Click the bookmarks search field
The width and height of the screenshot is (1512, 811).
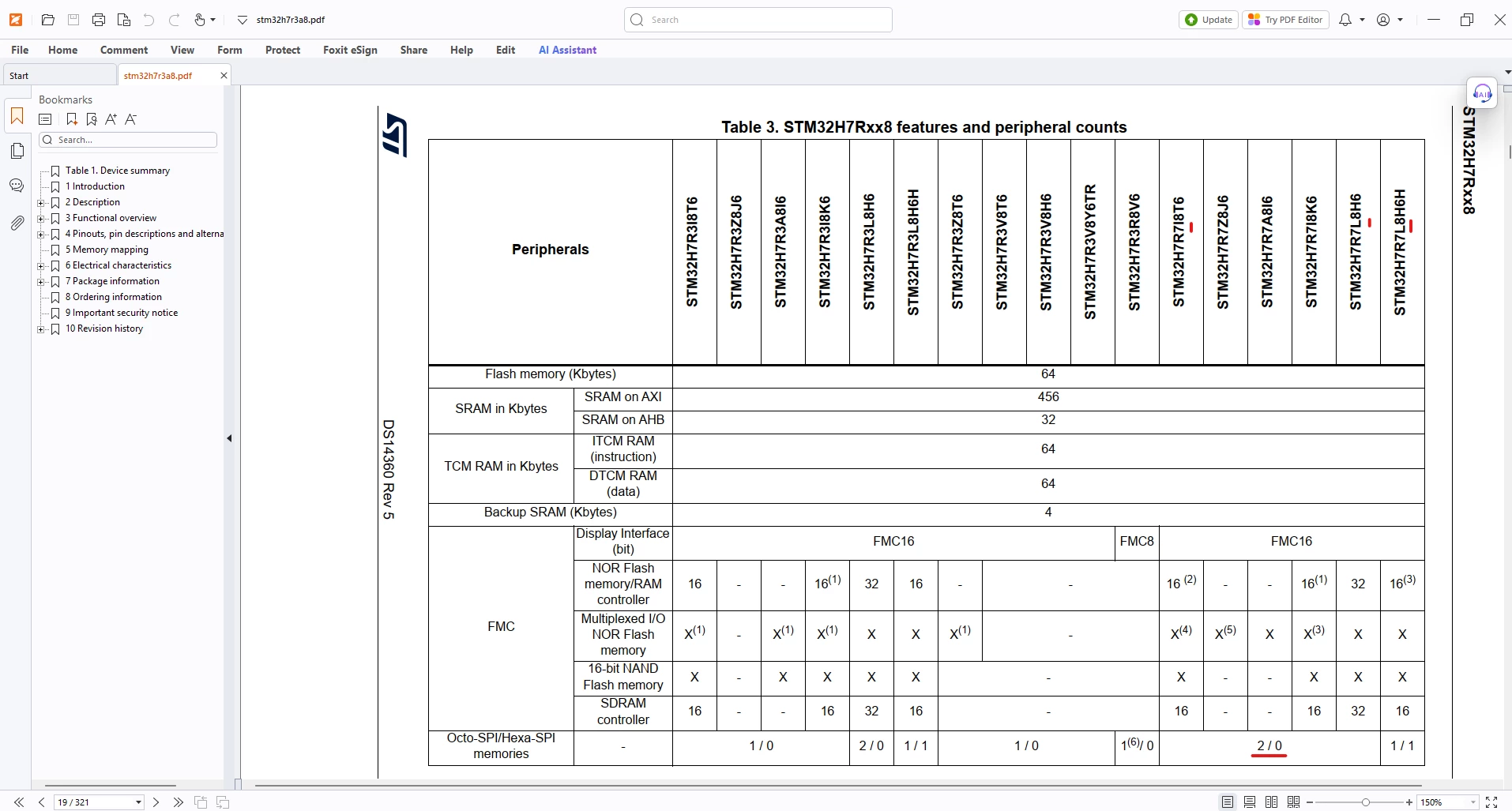pos(128,140)
